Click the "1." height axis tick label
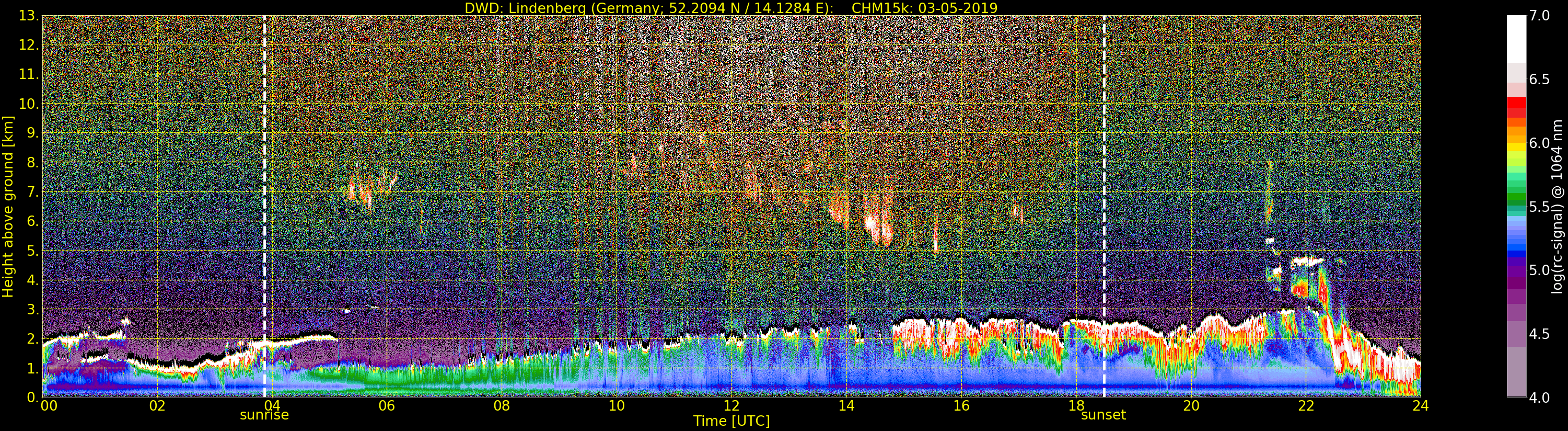Viewport: 1568px width, 431px height. tap(32, 368)
